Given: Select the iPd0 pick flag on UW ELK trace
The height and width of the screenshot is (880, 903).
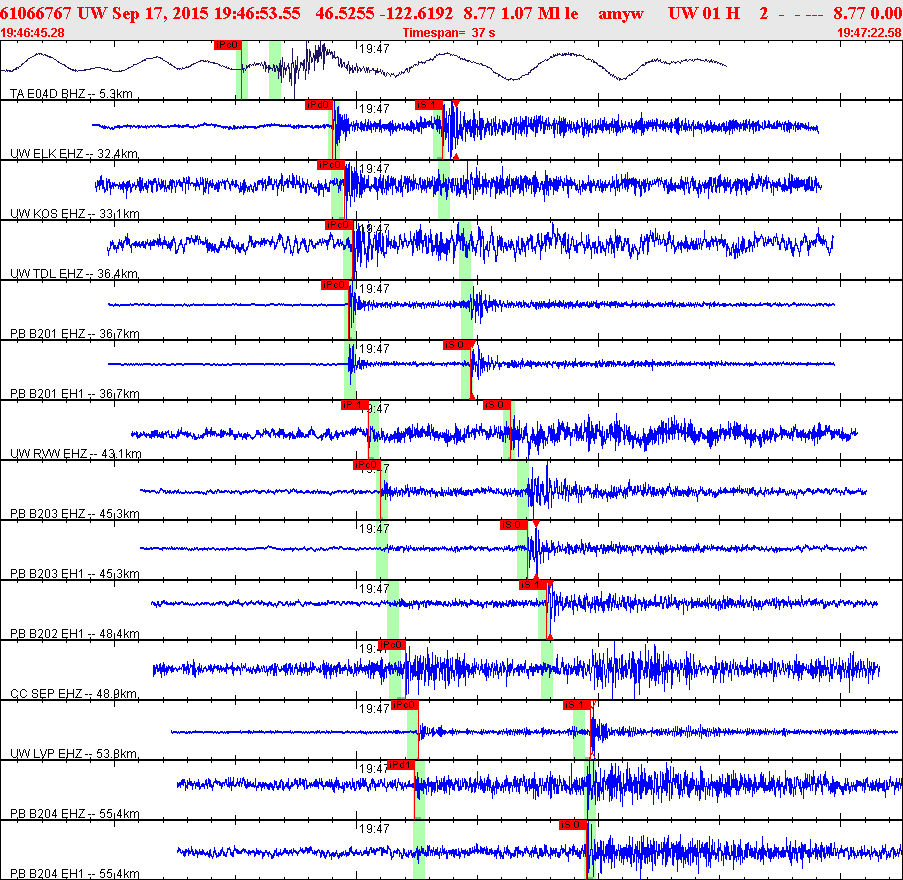Looking at the screenshot, I should (x=319, y=105).
